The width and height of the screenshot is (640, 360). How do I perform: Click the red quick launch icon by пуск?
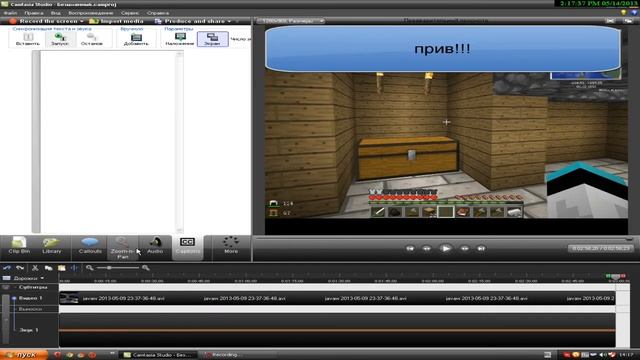(57, 355)
